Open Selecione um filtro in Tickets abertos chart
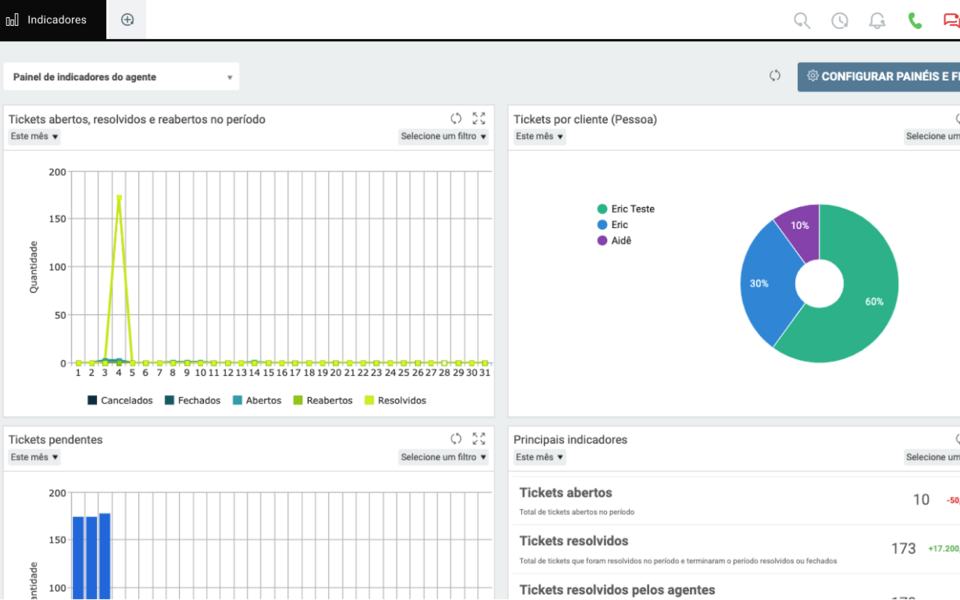 tap(443, 137)
